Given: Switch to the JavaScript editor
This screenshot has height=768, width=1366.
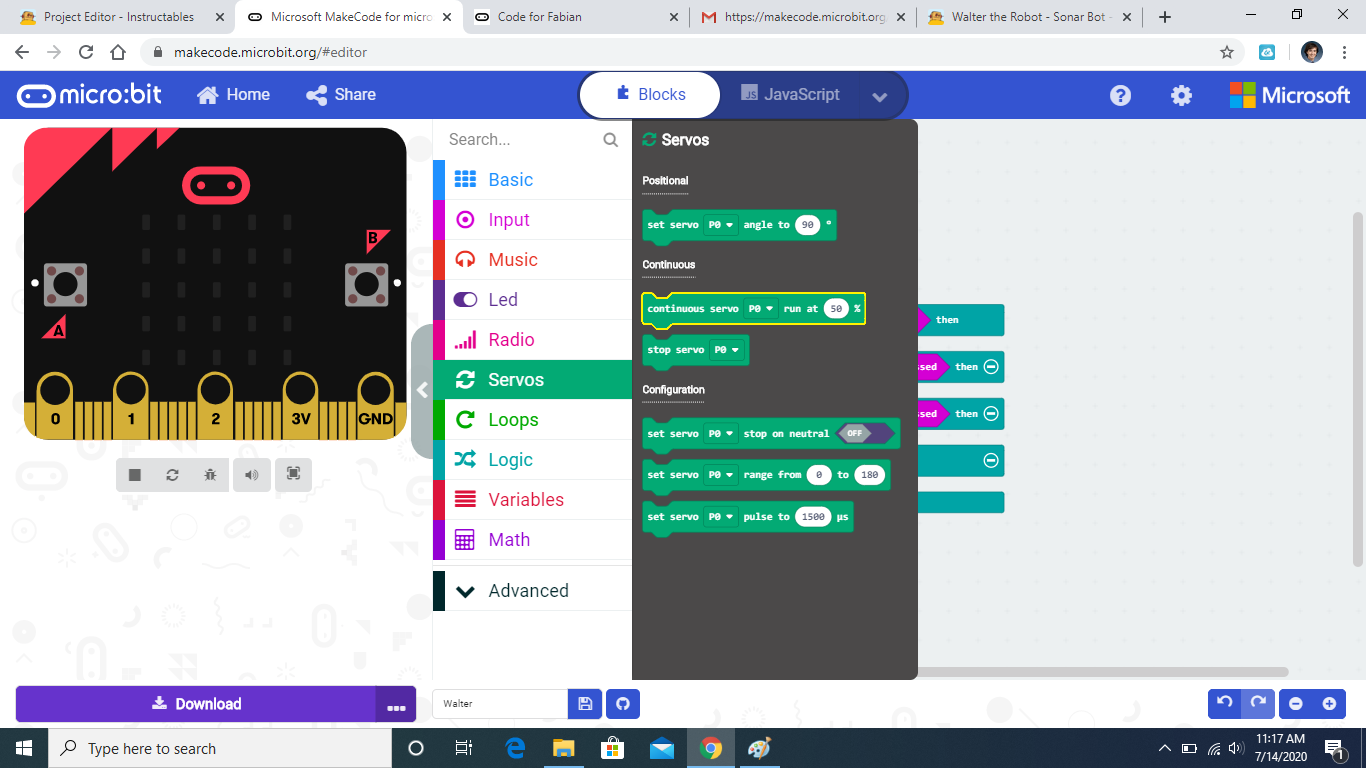Looking at the screenshot, I should tap(789, 95).
